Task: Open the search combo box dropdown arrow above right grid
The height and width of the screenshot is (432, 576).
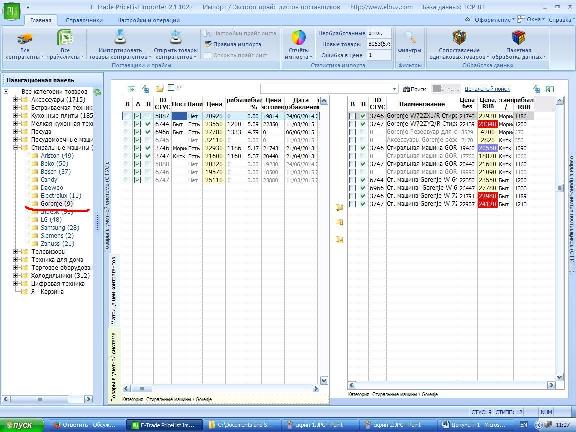Action: tap(394, 89)
